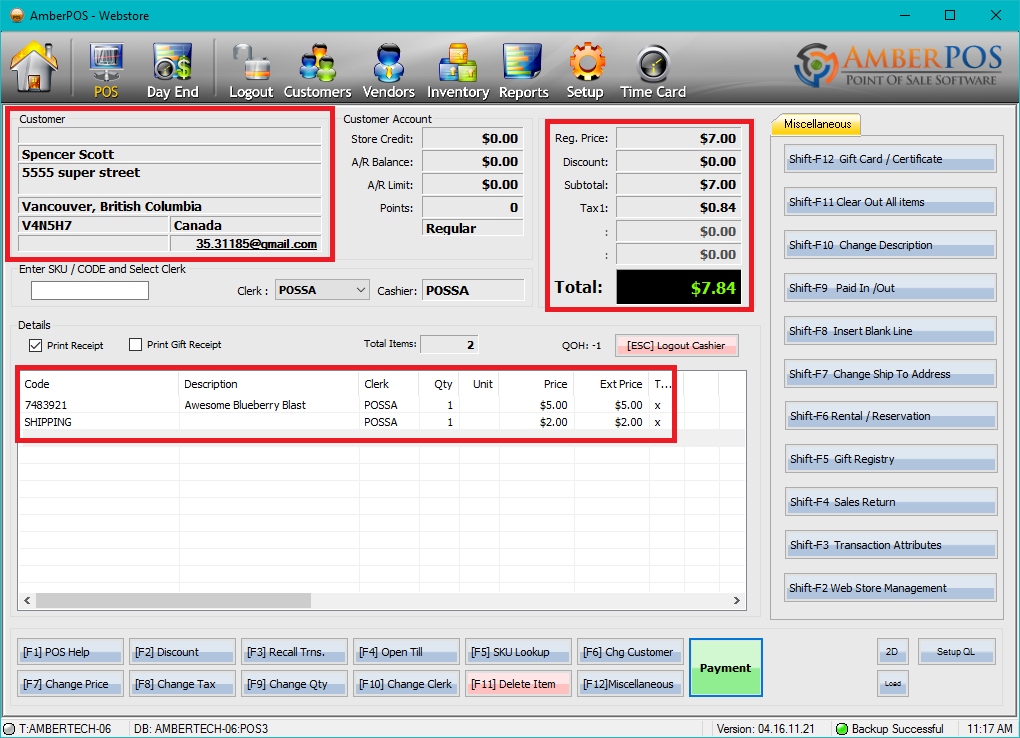Click the Code column header
1020x738 pixels.
99,384
